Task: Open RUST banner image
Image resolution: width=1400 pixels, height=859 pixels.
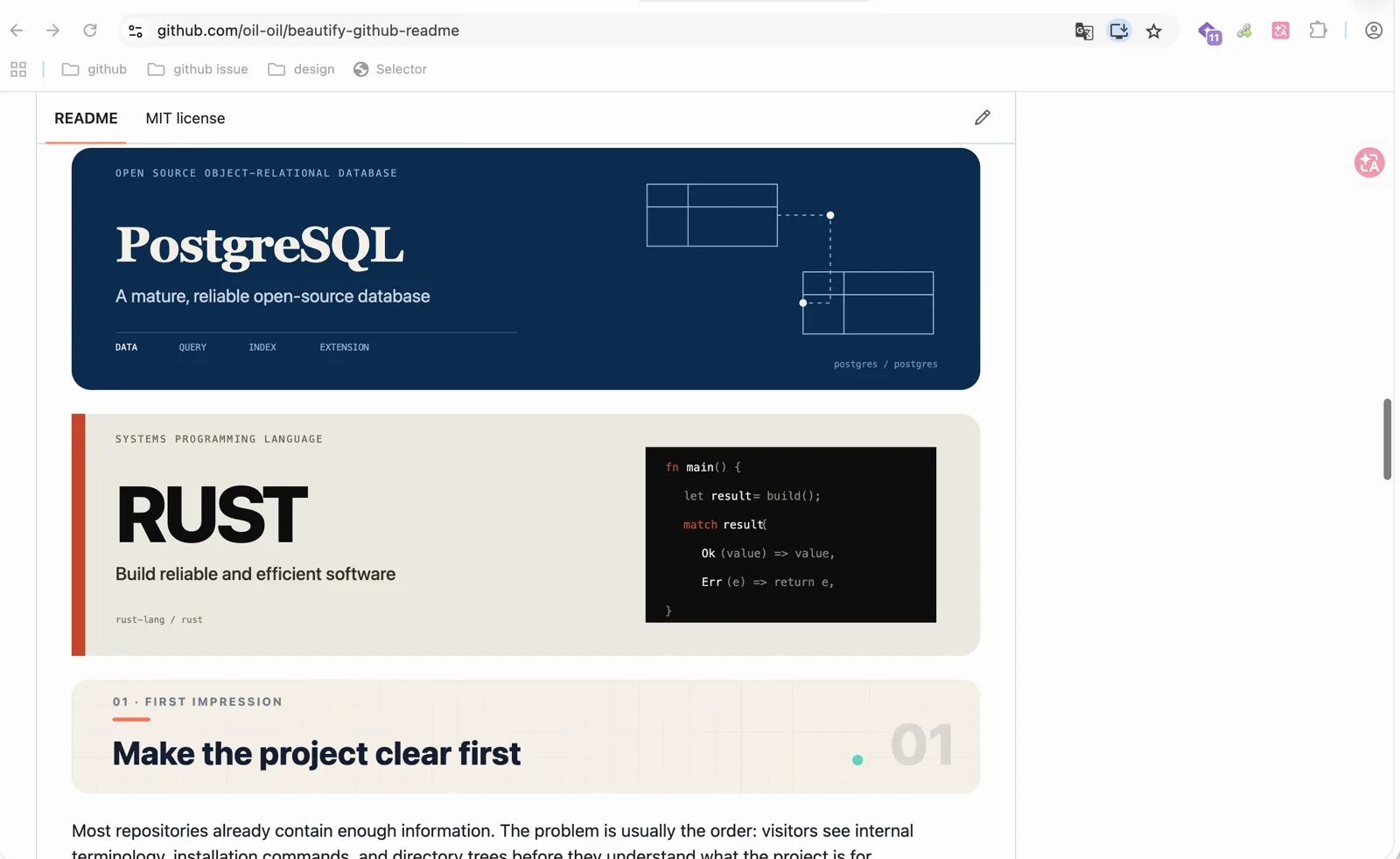Action: (x=526, y=534)
